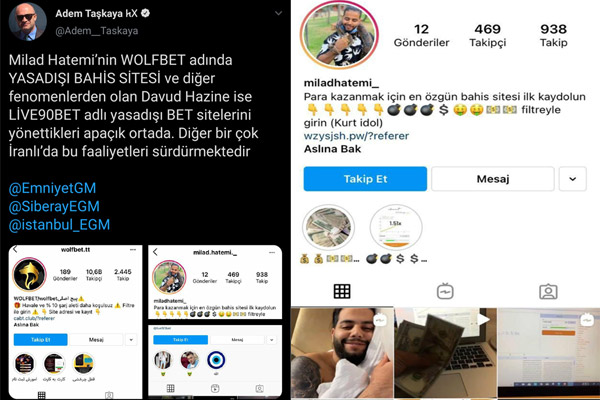Open Adem Taşkaya's avatar
600x400 pixels.
(27, 21)
